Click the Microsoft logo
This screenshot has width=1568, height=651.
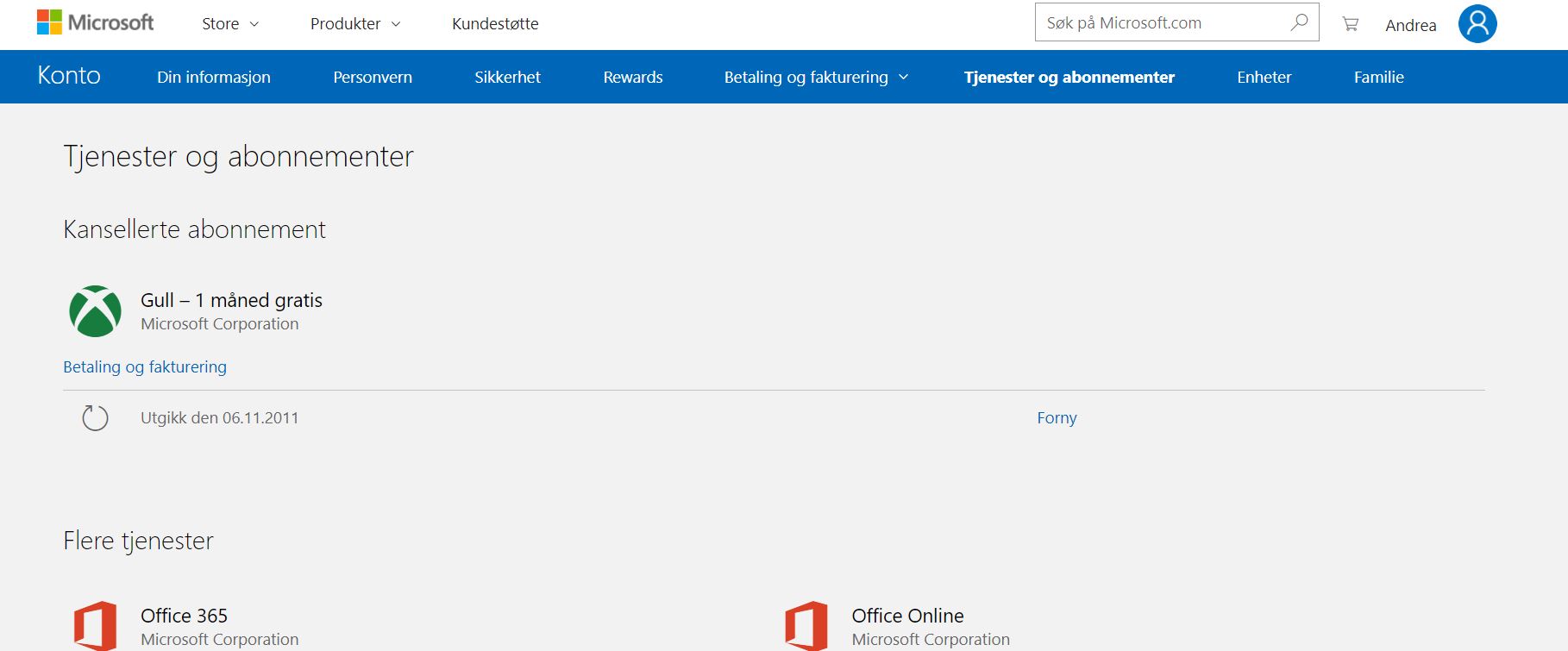click(x=95, y=22)
